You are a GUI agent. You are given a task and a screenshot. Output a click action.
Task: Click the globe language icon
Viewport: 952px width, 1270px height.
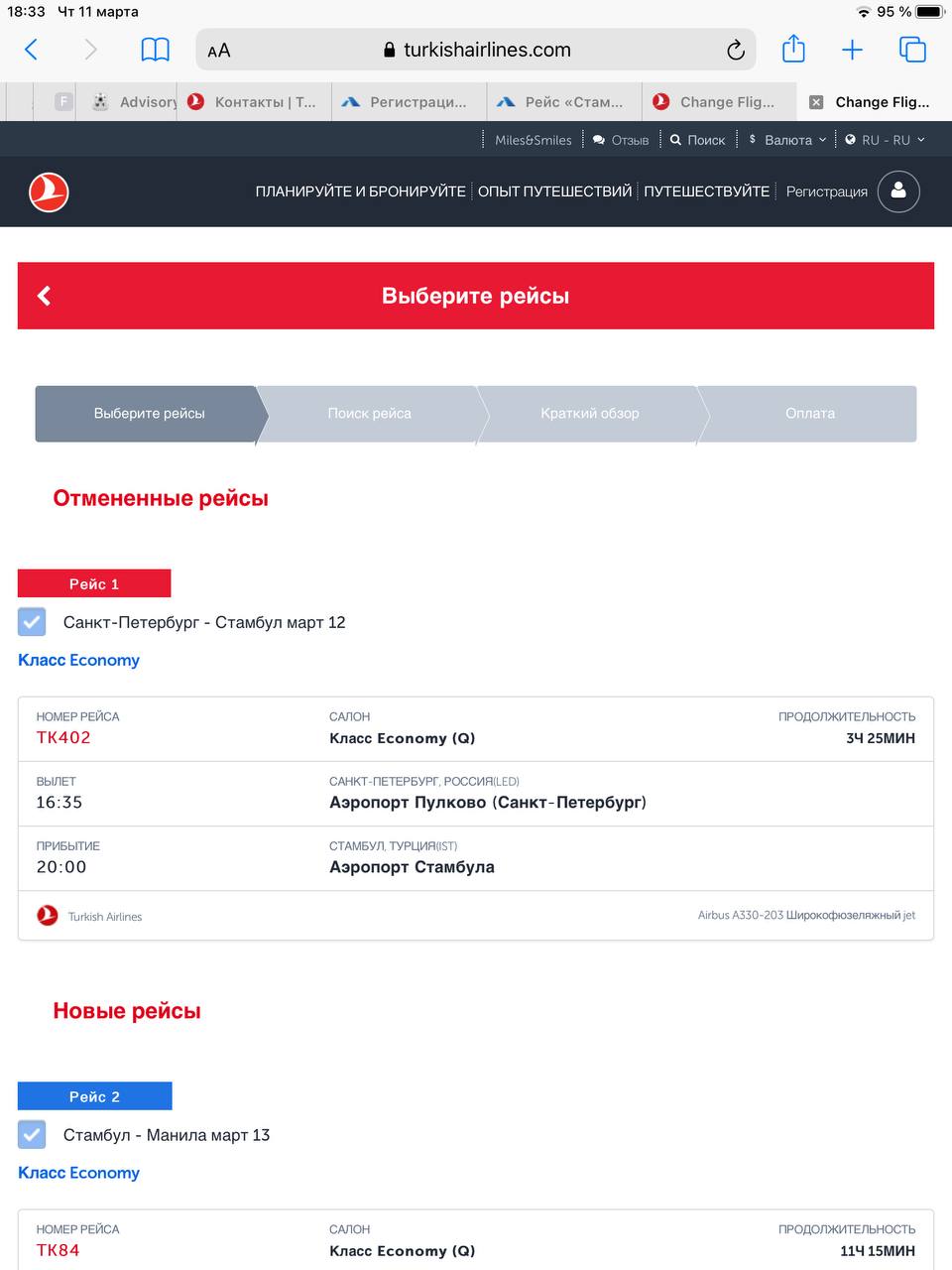[850, 140]
